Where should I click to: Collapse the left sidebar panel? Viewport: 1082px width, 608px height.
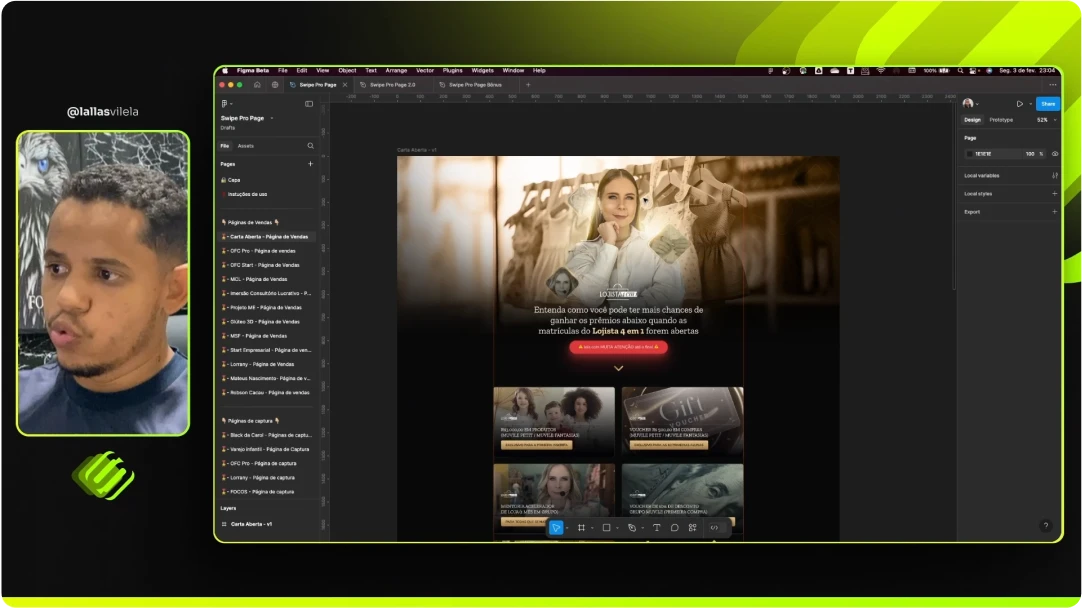[309, 104]
